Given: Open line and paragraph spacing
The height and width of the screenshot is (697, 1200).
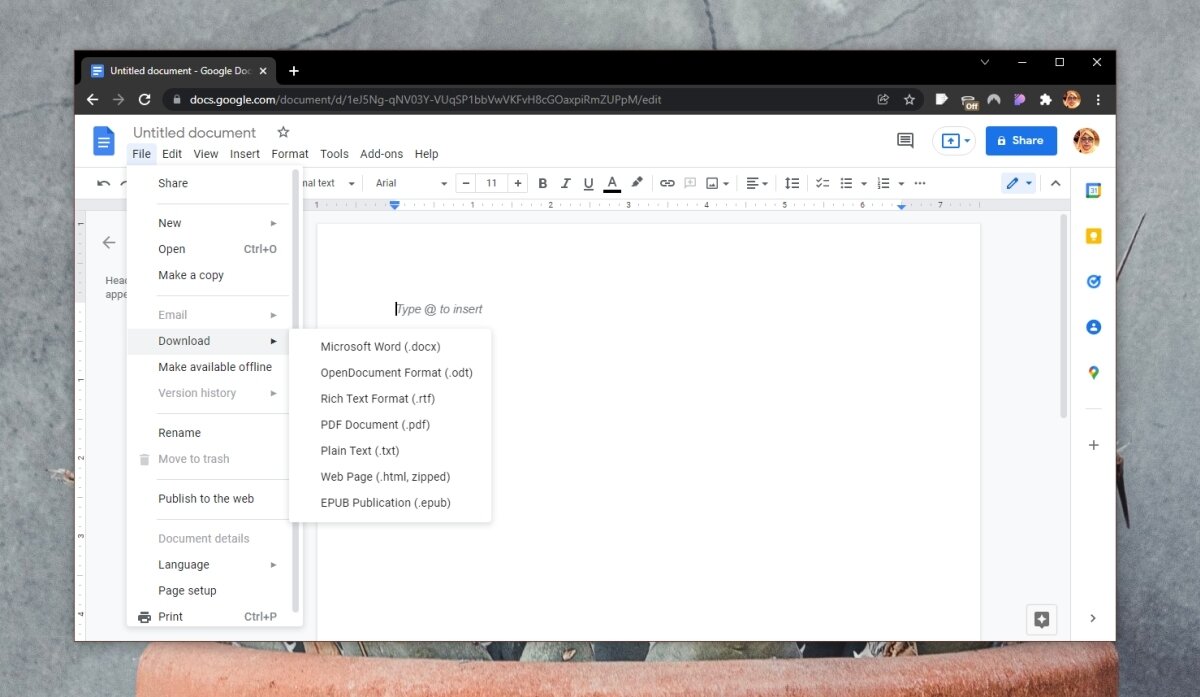Looking at the screenshot, I should click(792, 183).
